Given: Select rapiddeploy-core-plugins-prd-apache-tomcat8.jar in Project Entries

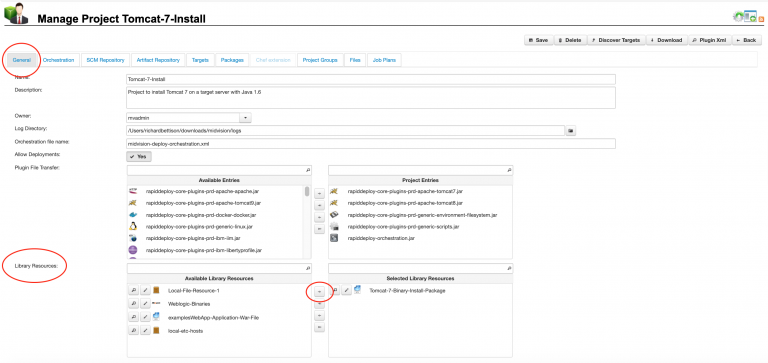Looking at the screenshot, I should tap(405, 203).
